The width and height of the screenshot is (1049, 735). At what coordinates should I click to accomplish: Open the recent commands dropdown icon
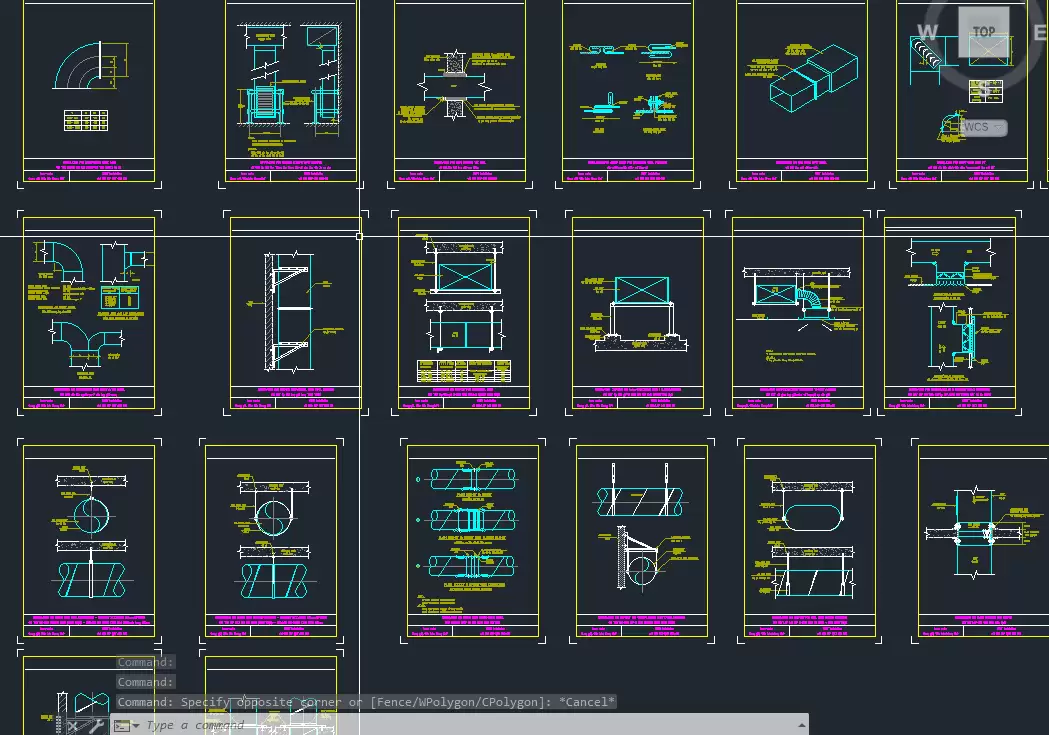point(126,726)
